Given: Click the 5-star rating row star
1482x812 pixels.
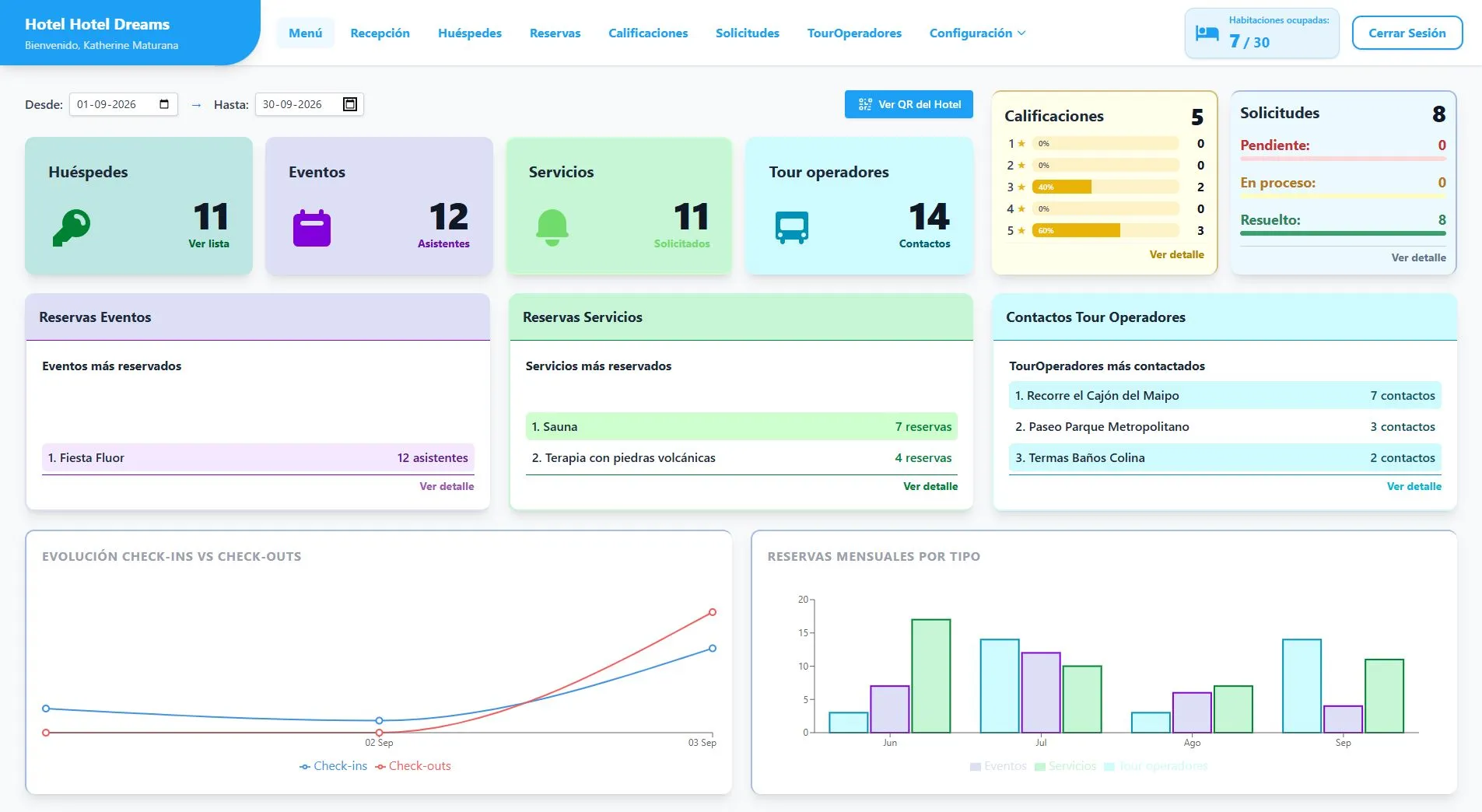Looking at the screenshot, I should tap(1021, 230).
